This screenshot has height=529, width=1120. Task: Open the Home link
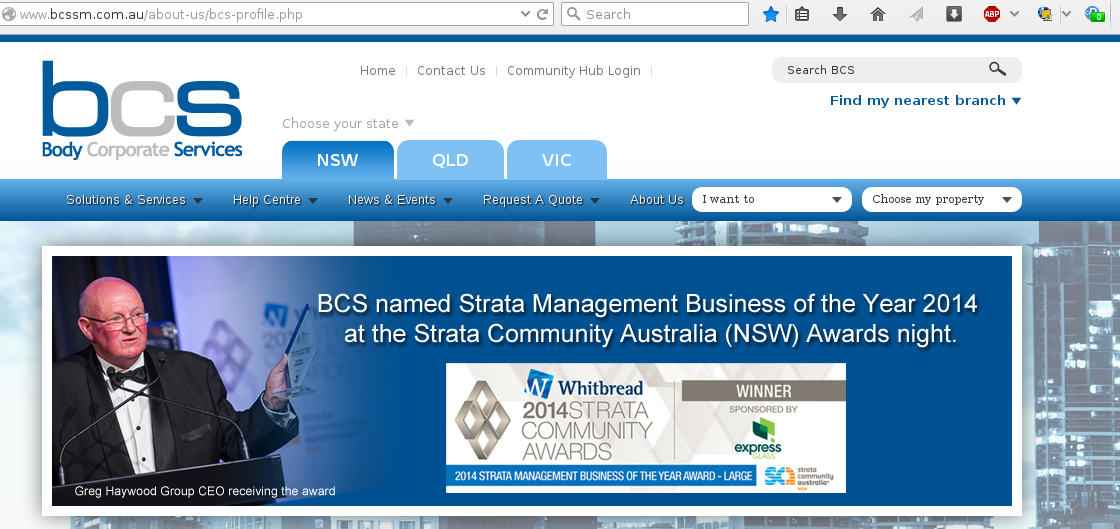click(x=378, y=71)
